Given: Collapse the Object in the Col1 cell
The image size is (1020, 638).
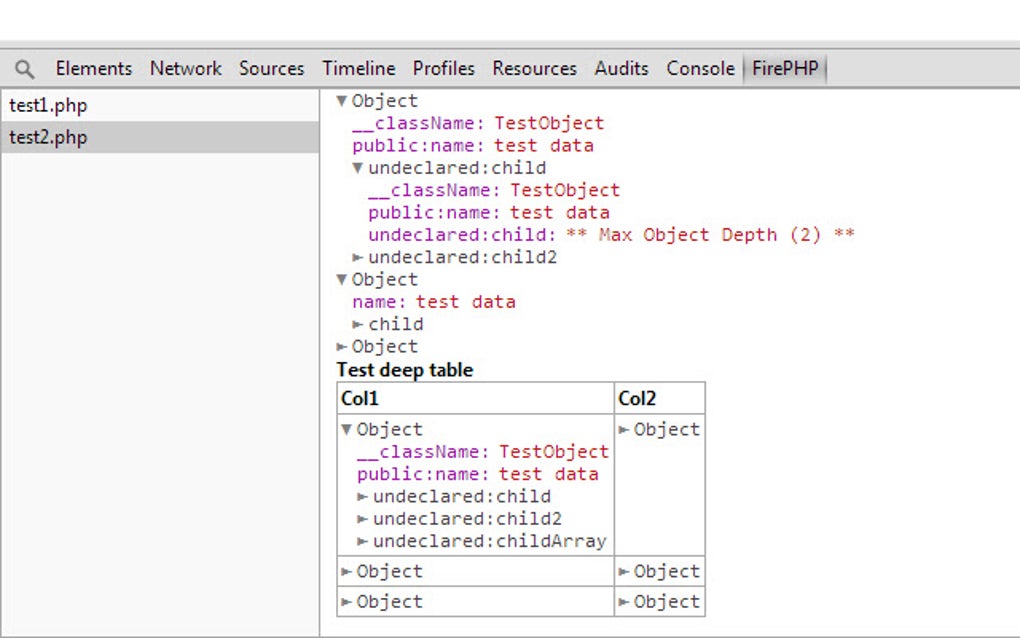Looking at the screenshot, I should 345,429.
